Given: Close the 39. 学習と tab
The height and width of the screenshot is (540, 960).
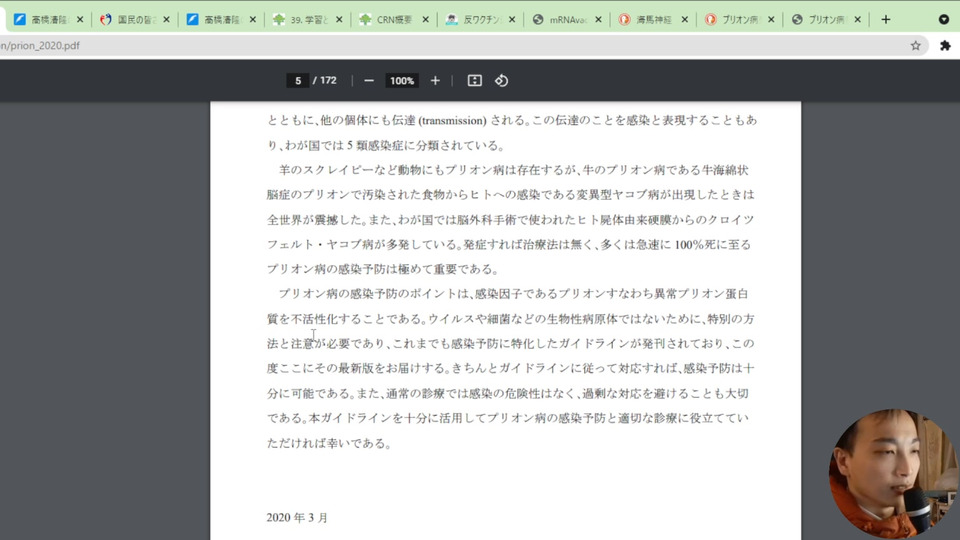Looking at the screenshot, I should pyautogui.click(x=339, y=20).
